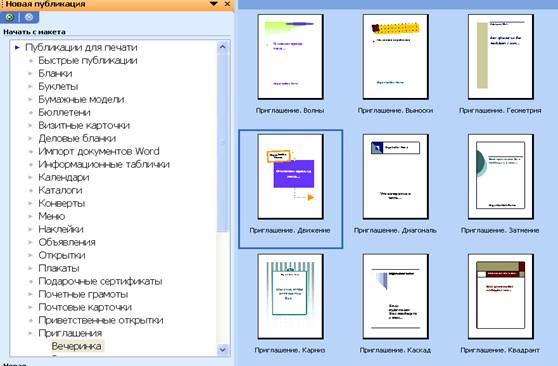Image resolution: width=558 pixels, height=366 pixels.
Task: Select Быстрые публикации in the tree
Action: pos(88,61)
